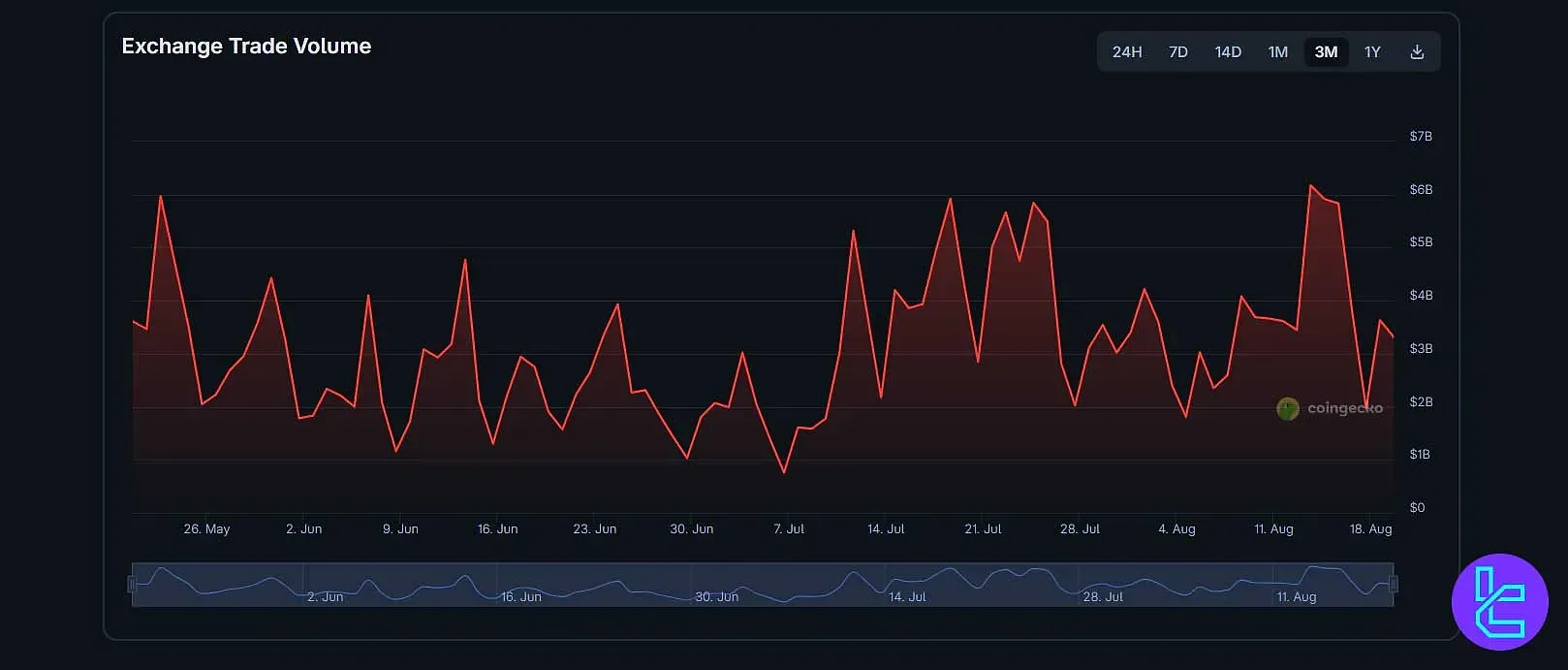Image resolution: width=1568 pixels, height=670 pixels.
Task: Click the navigator at 14. Jul
Action: tap(907, 596)
